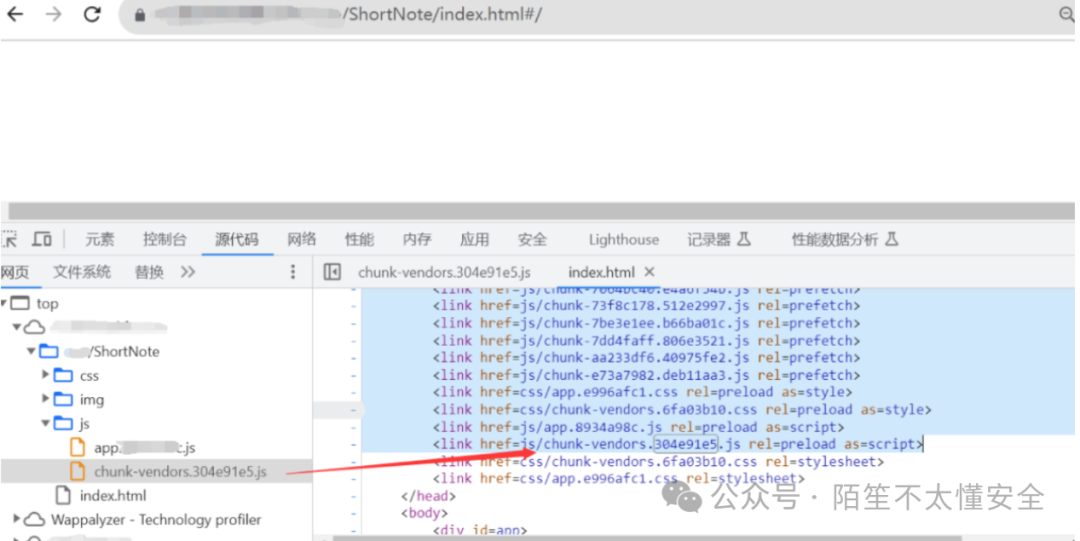Click the chunk-7dd4faff.806e3521.js line
This screenshot has height=541, width=1080.
[x=647, y=340]
